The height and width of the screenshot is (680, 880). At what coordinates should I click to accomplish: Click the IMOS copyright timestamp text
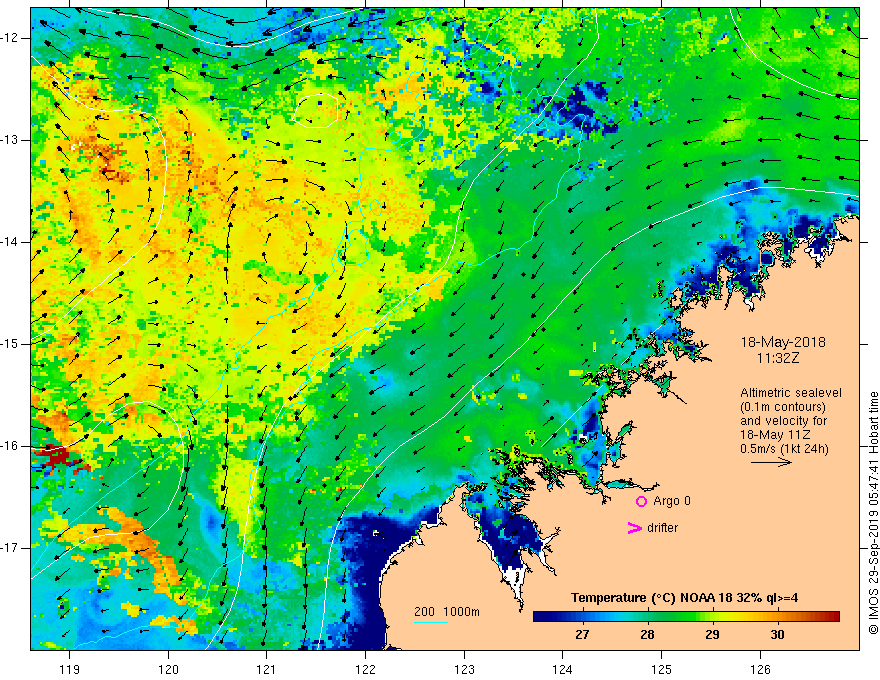[x=873, y=513]
